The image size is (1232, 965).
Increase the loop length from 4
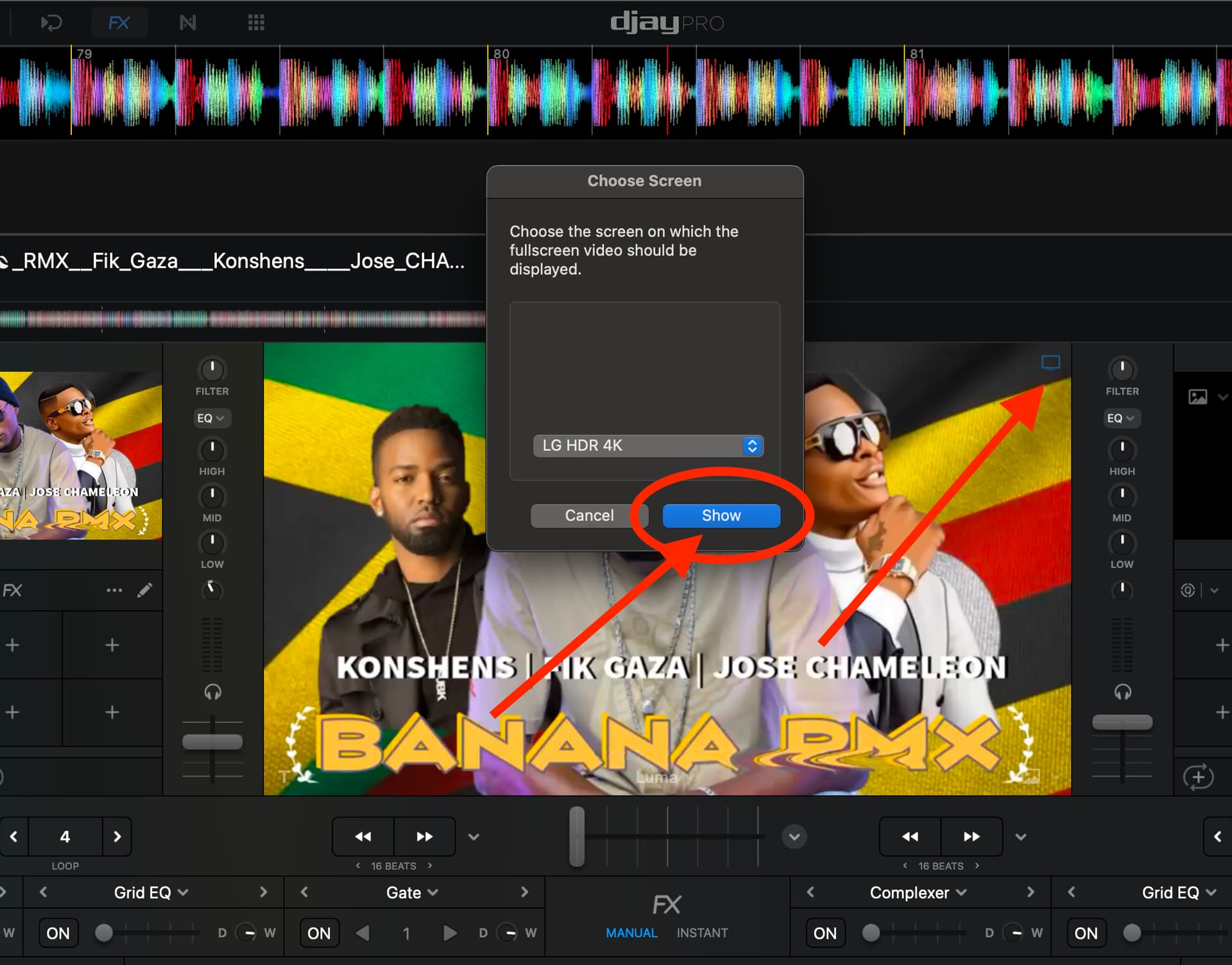[x=117, y=837]
